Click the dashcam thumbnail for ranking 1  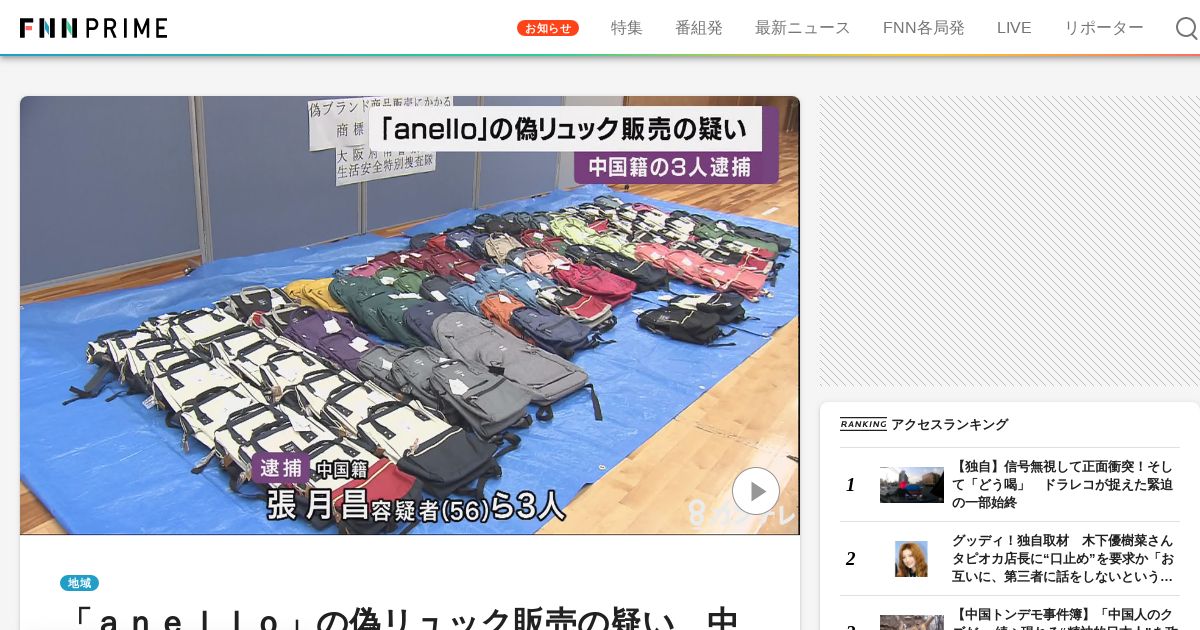pos(912,485)
